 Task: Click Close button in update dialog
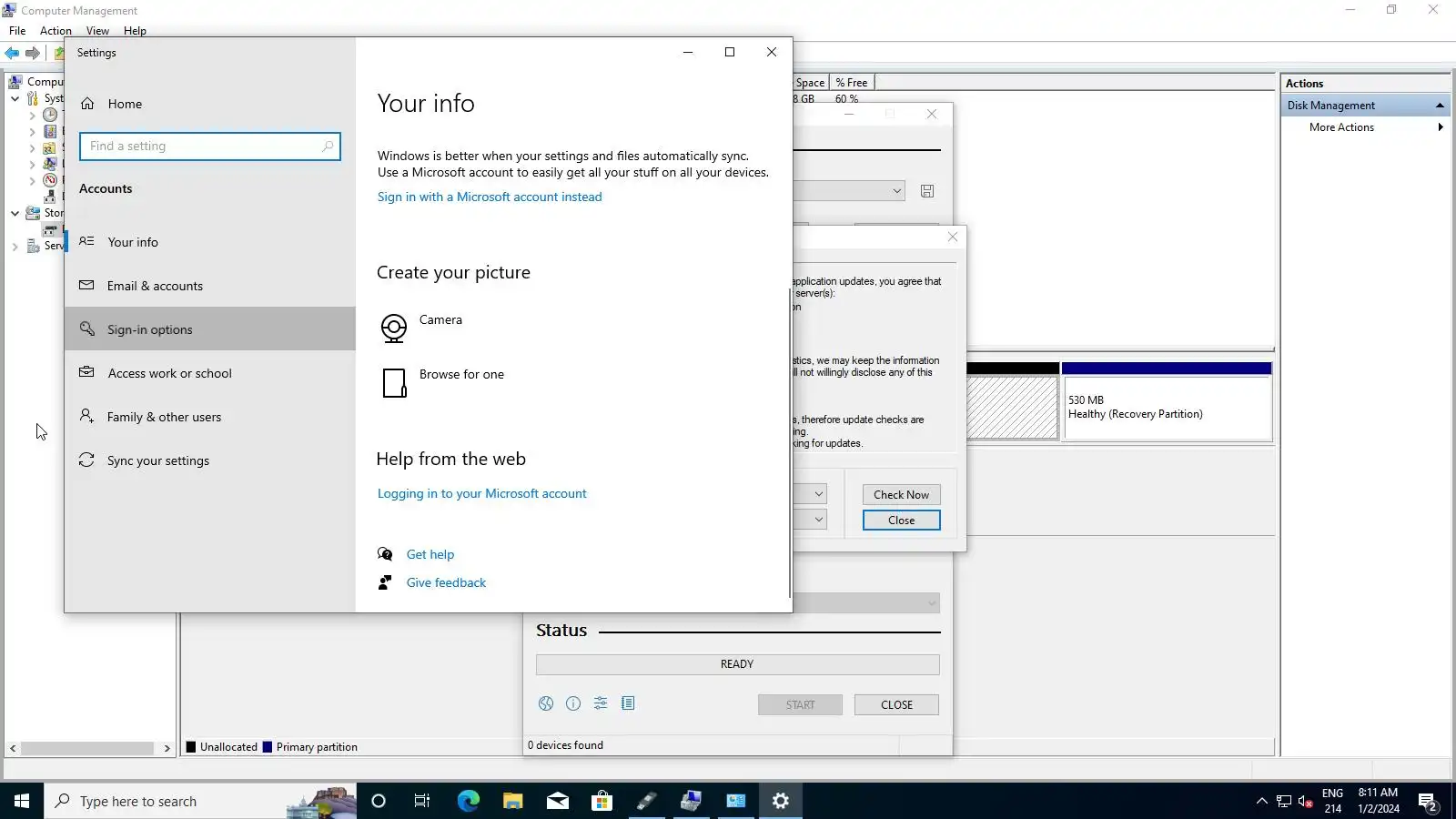point(901,521)
